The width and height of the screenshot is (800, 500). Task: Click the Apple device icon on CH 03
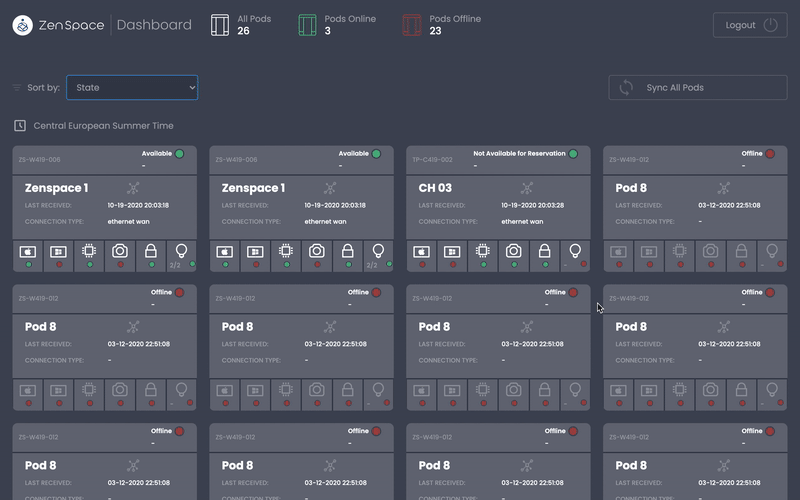click(421, 252)
